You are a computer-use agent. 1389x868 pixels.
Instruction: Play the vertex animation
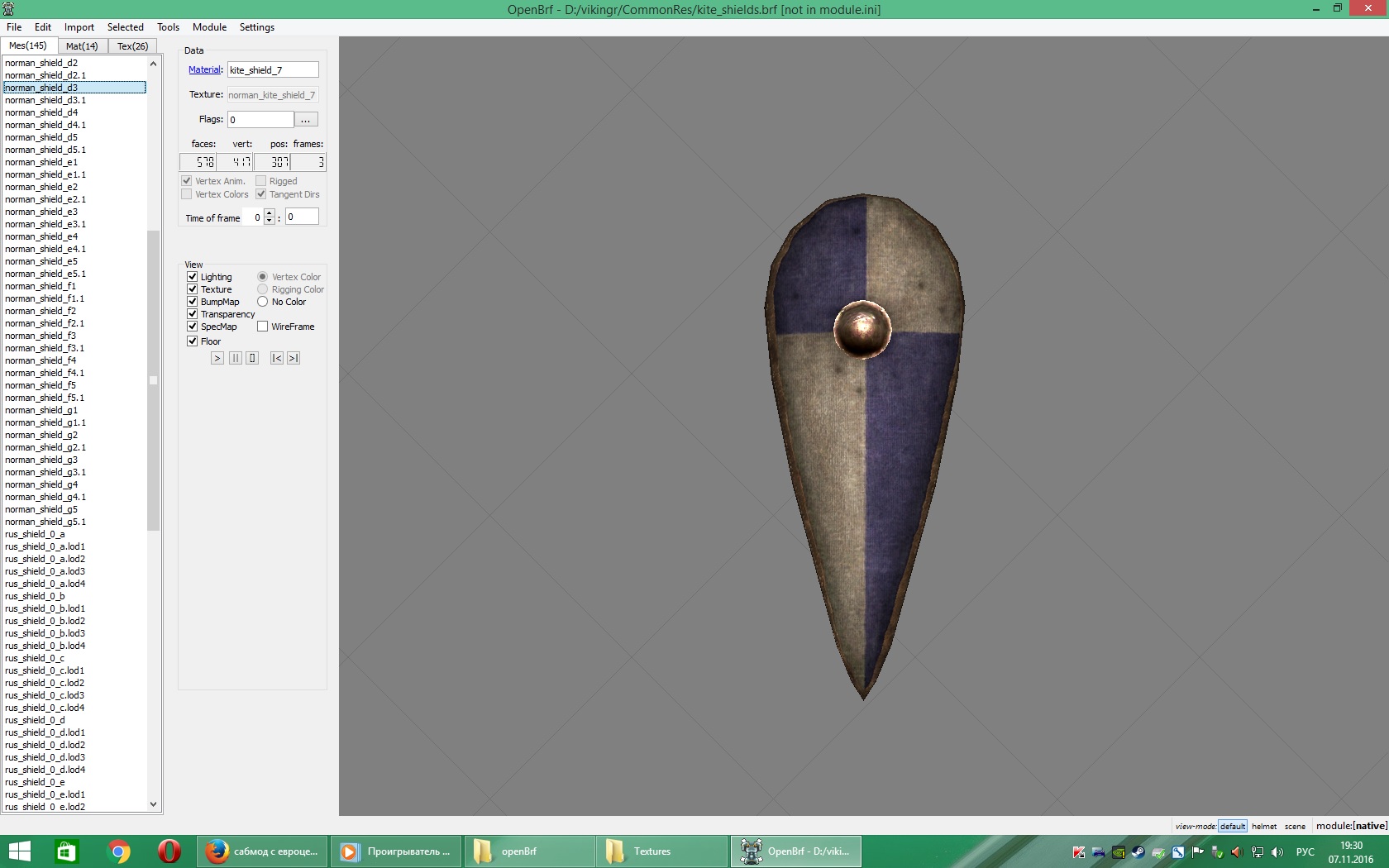(217, 358)
